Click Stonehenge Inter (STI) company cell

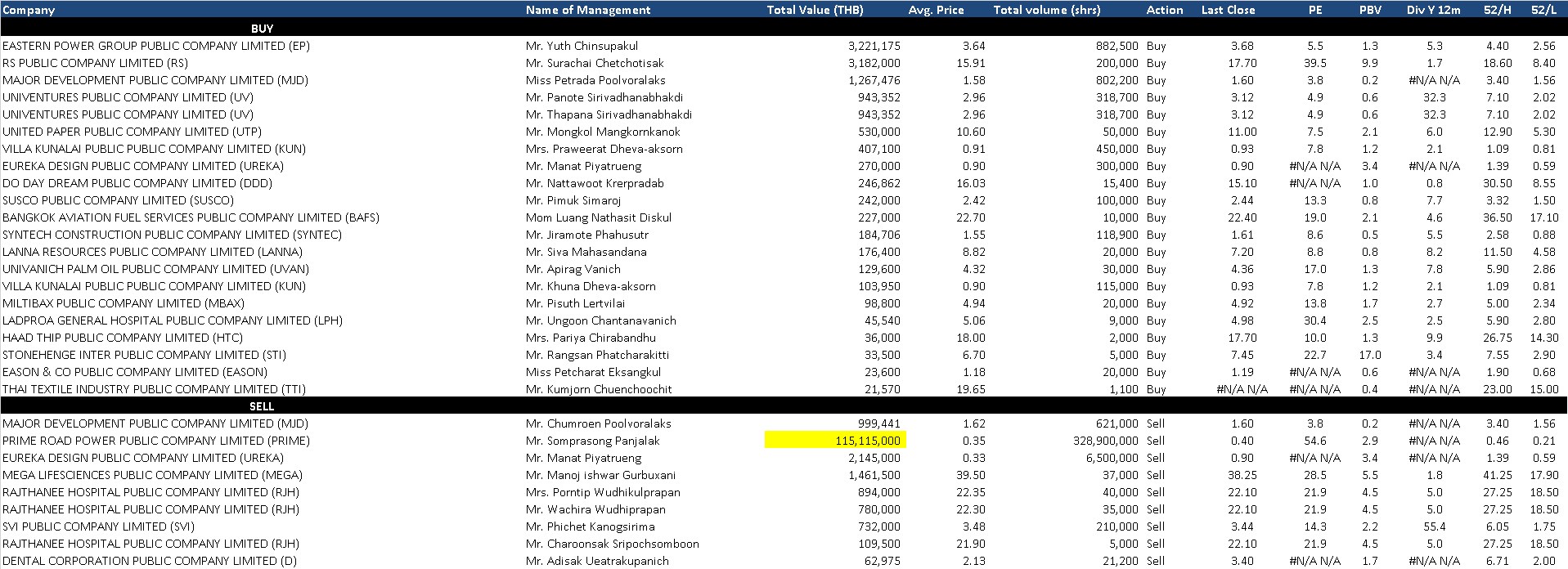pos(144,355)
